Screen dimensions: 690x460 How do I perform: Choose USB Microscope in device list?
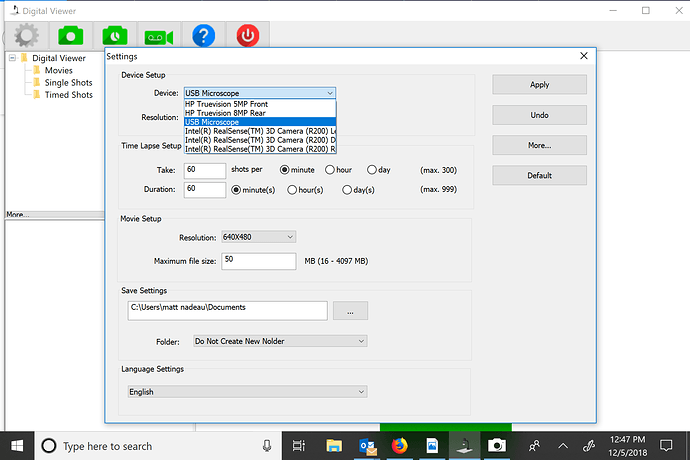click(x=260, y=122)
